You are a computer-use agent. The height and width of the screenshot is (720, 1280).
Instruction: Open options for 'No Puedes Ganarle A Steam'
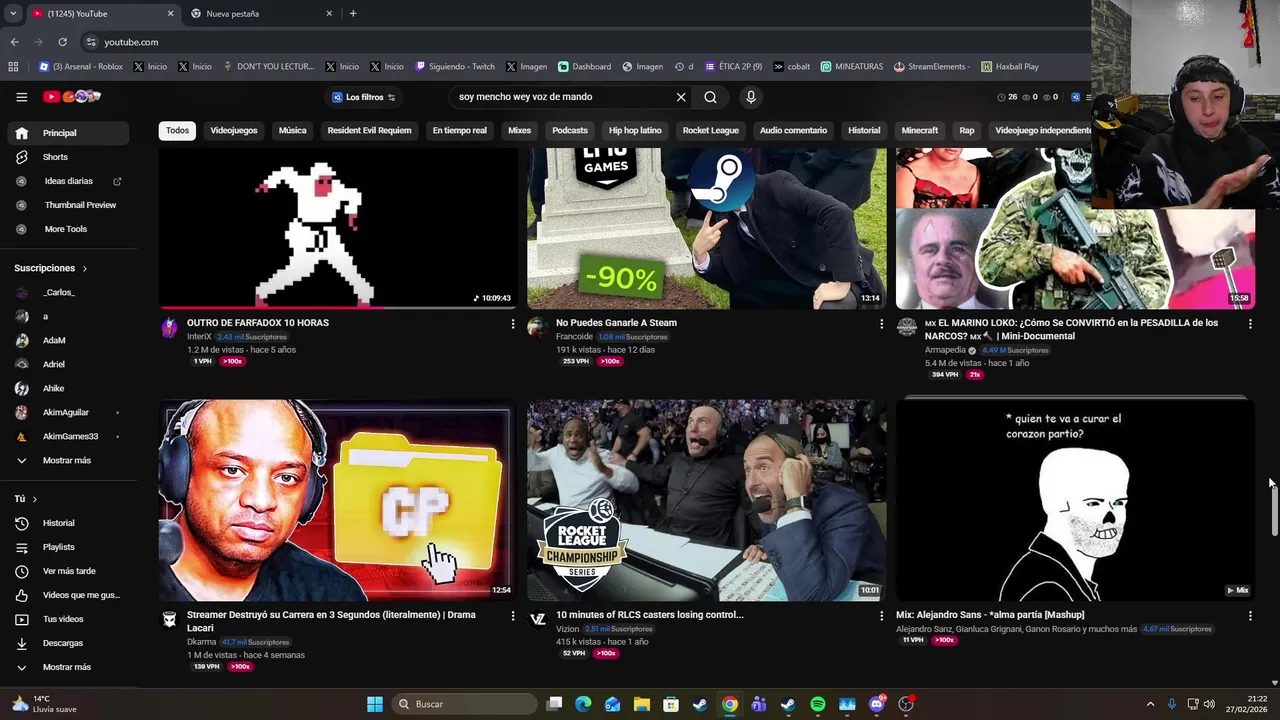click(x=881, y=324)
